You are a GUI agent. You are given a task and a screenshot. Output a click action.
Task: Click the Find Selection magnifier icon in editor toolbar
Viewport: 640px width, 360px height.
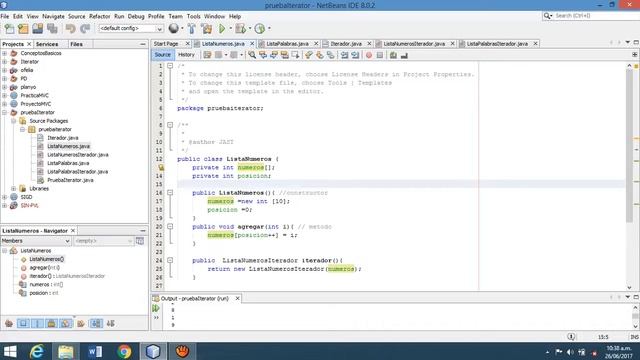252,55
